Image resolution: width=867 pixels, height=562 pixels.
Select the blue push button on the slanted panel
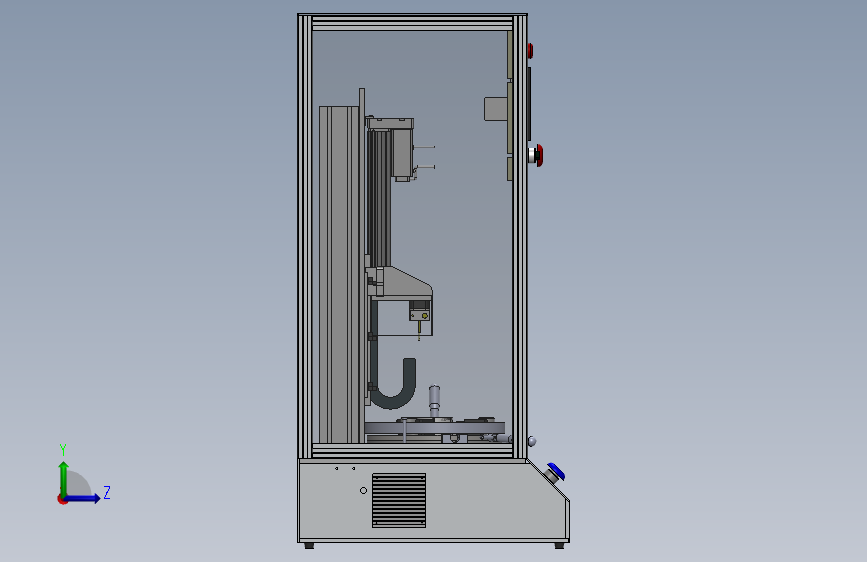pos(555,472)
